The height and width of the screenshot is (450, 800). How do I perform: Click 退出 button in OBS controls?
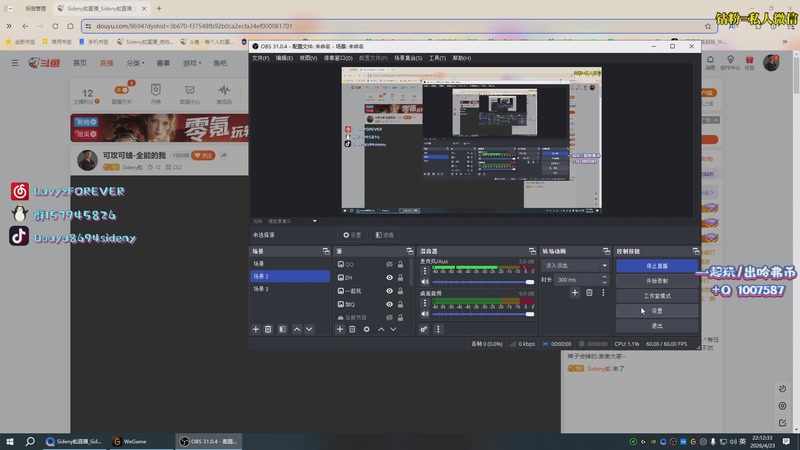tap(657, 326)
